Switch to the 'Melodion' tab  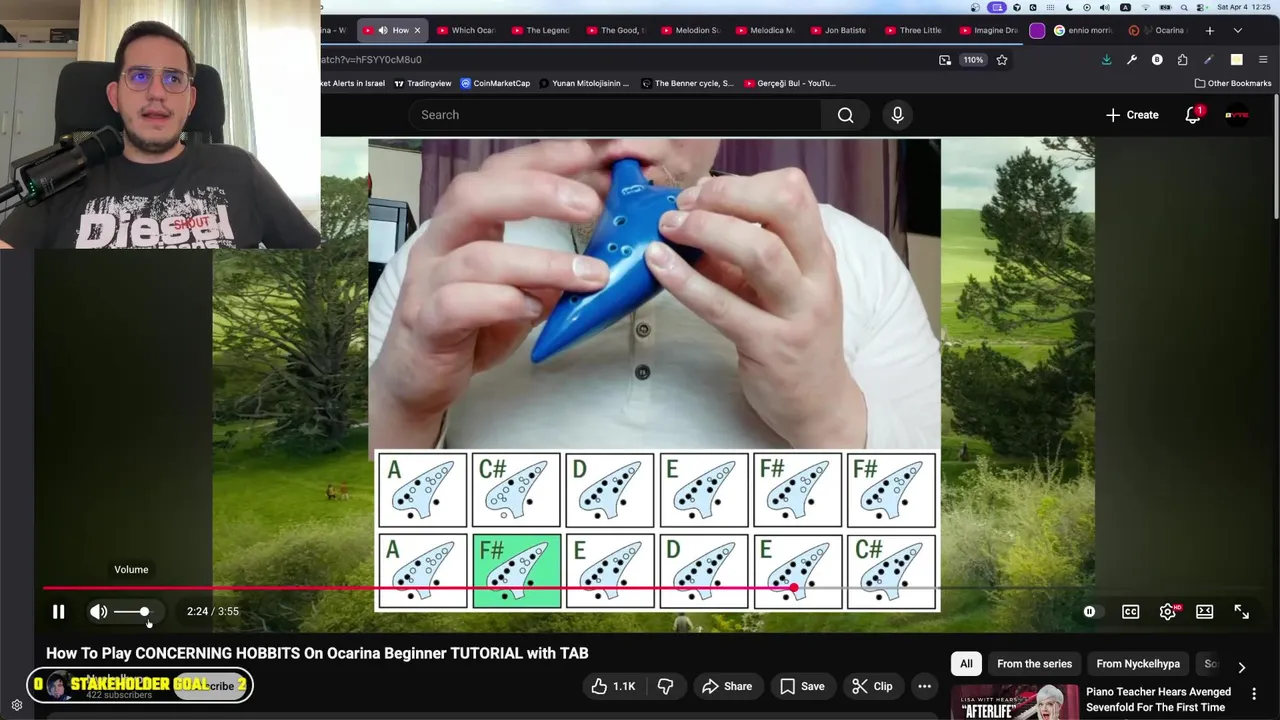[x=689, y=30]
